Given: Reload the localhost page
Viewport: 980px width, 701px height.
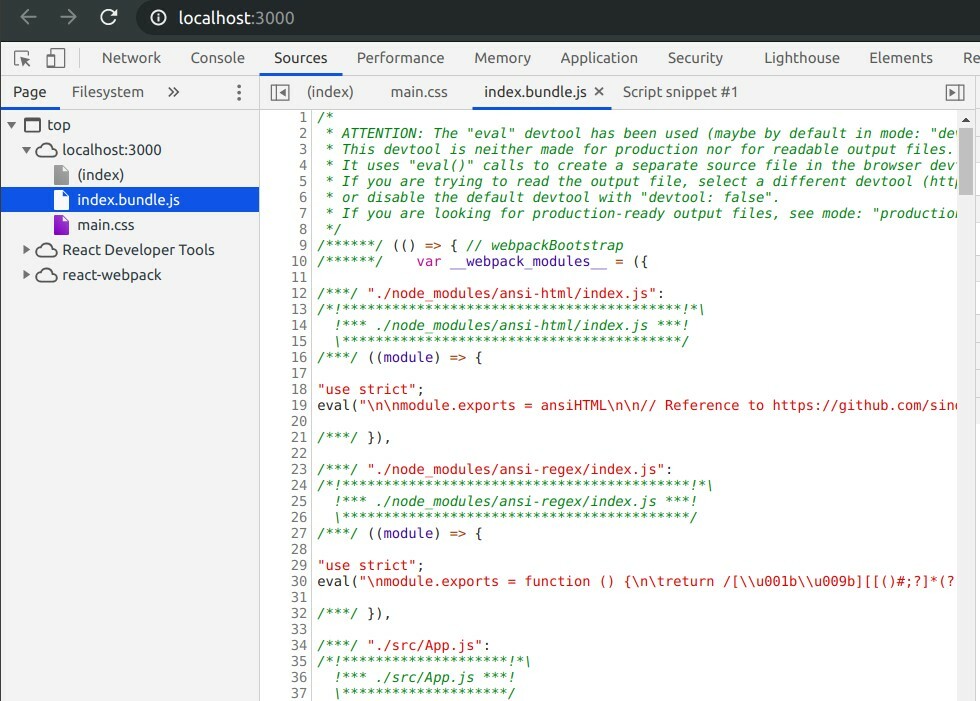Looking at the screenshot, I should [x=109, y=17].
